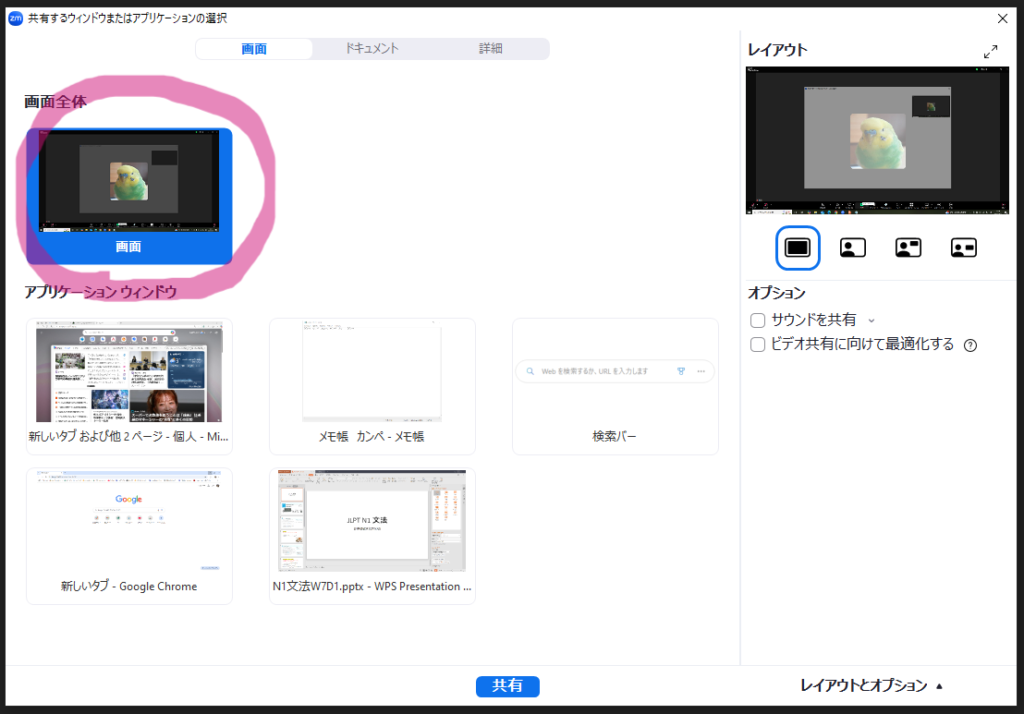1024x714 pixels.
Task: Pick the メモ帳 カンペ window thumbnail
Action: click(372, 385)
